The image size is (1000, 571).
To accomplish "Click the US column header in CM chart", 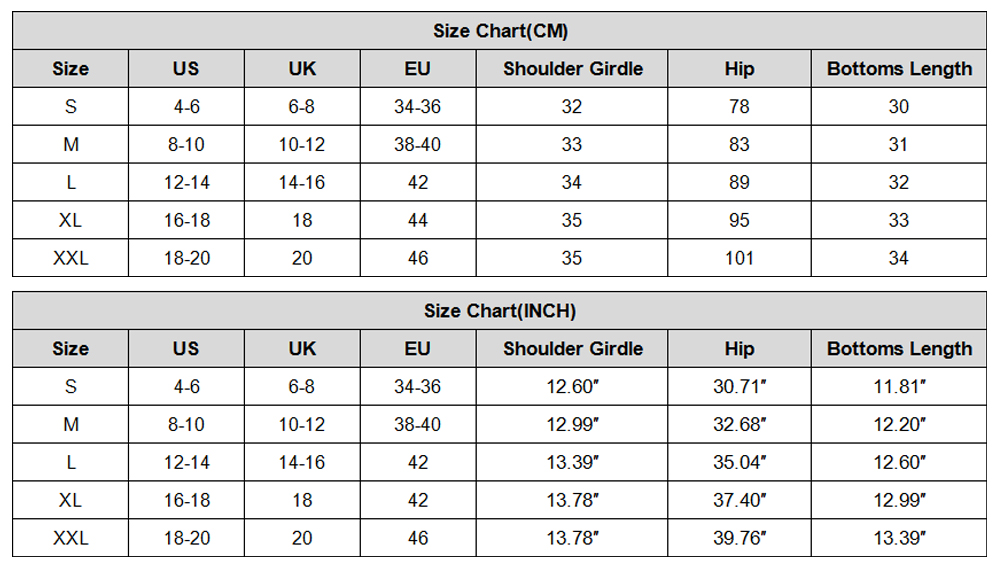I will point(186,69).
